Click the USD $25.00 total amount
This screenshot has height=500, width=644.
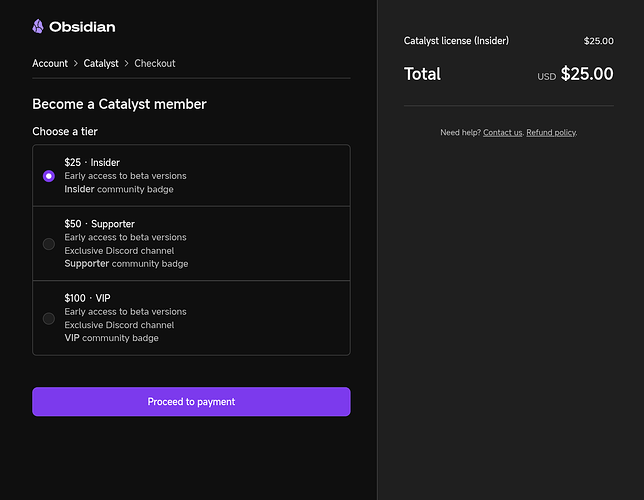coord(575,74)
